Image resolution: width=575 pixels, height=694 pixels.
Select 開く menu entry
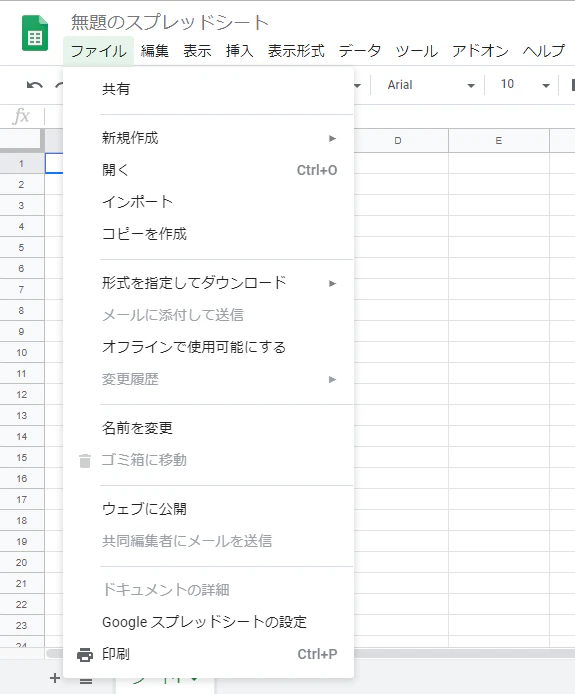pos(208,170)
